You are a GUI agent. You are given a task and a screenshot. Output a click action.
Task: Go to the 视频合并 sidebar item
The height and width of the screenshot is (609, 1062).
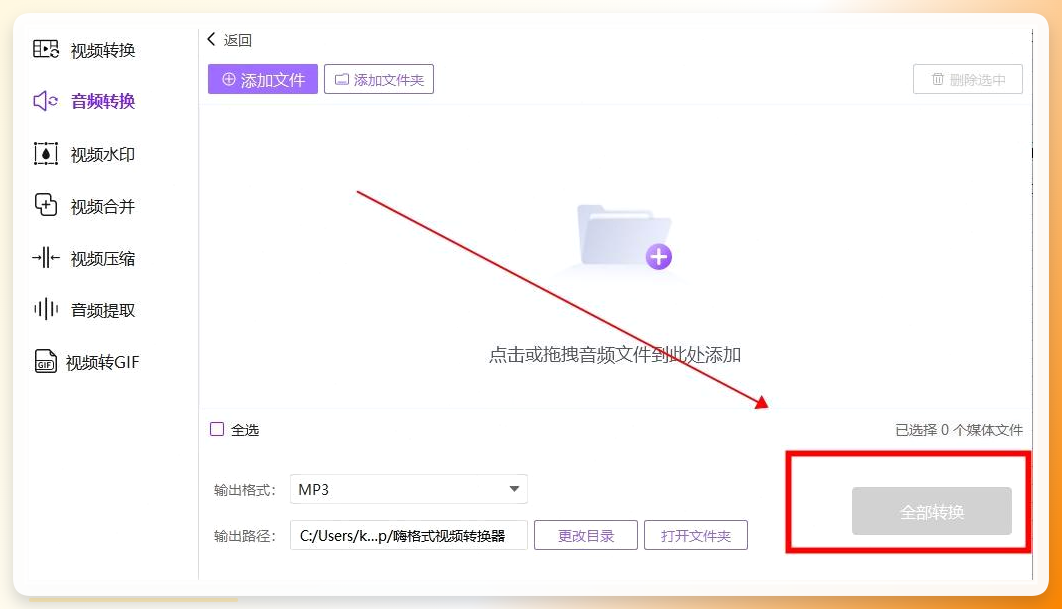pos(103,207)
